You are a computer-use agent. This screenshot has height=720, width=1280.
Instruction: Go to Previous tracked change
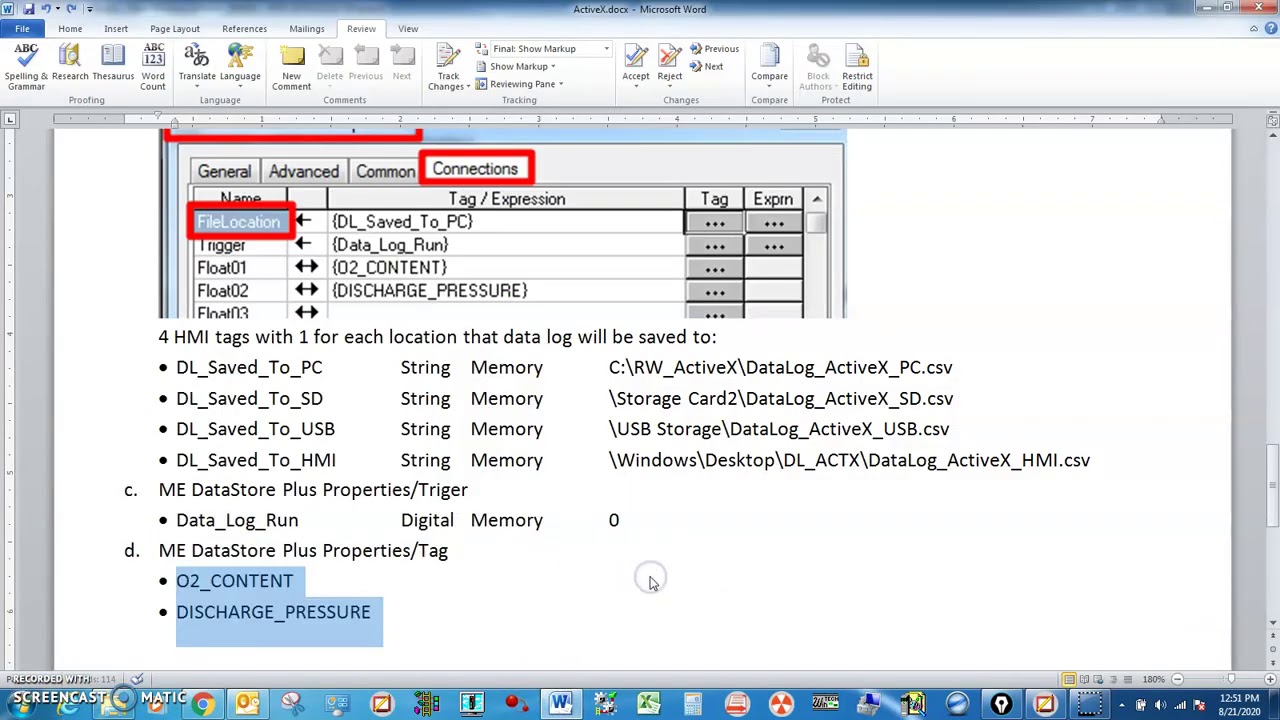click(x=714, y=48)
